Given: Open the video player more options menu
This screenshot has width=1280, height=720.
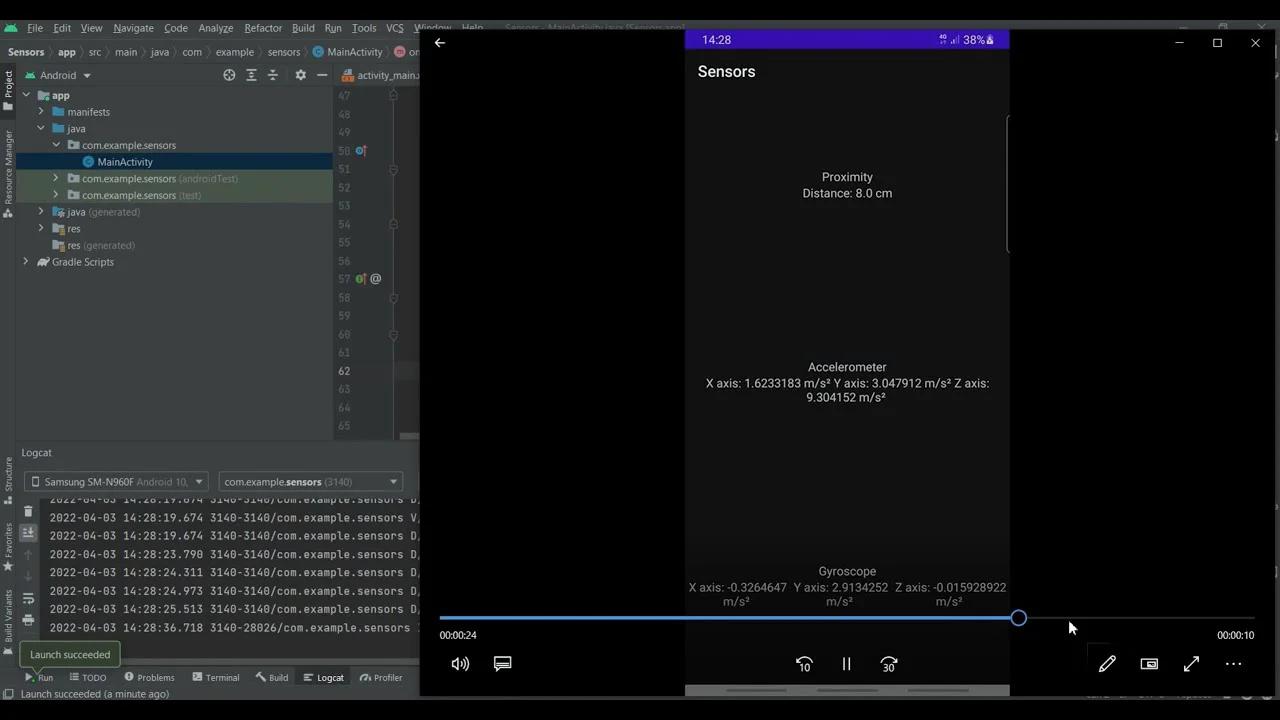Looking at the screenshot, I should click(x=1233, y=664).
